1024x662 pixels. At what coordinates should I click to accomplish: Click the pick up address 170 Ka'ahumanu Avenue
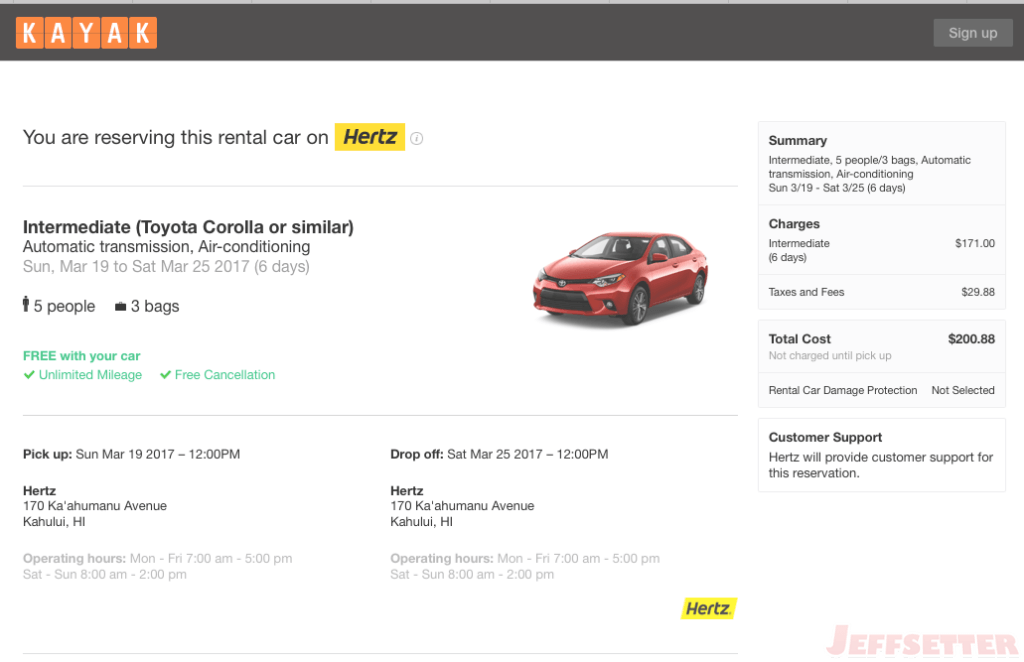pos(95,506)
